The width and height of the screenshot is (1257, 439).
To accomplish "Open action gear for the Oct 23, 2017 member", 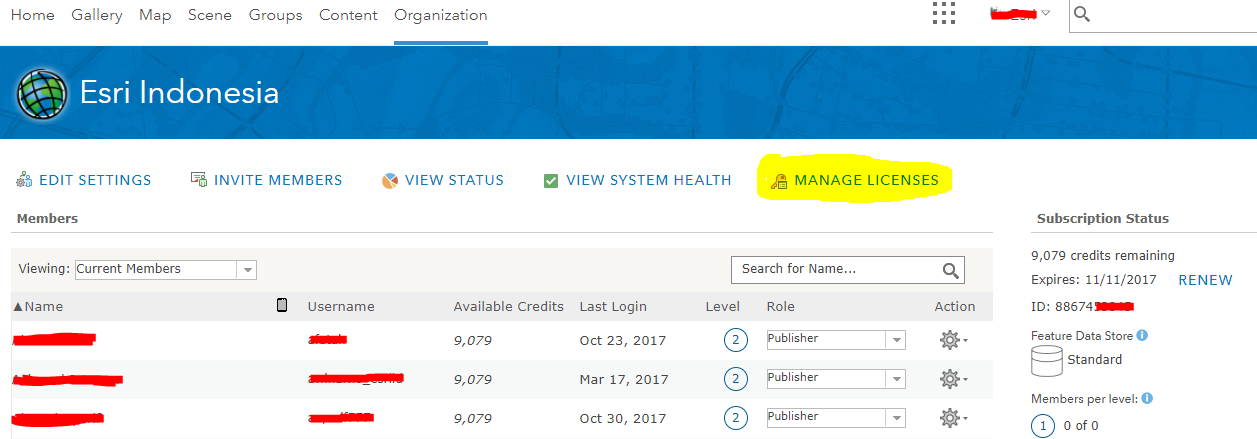I will [x=953, y=340].
